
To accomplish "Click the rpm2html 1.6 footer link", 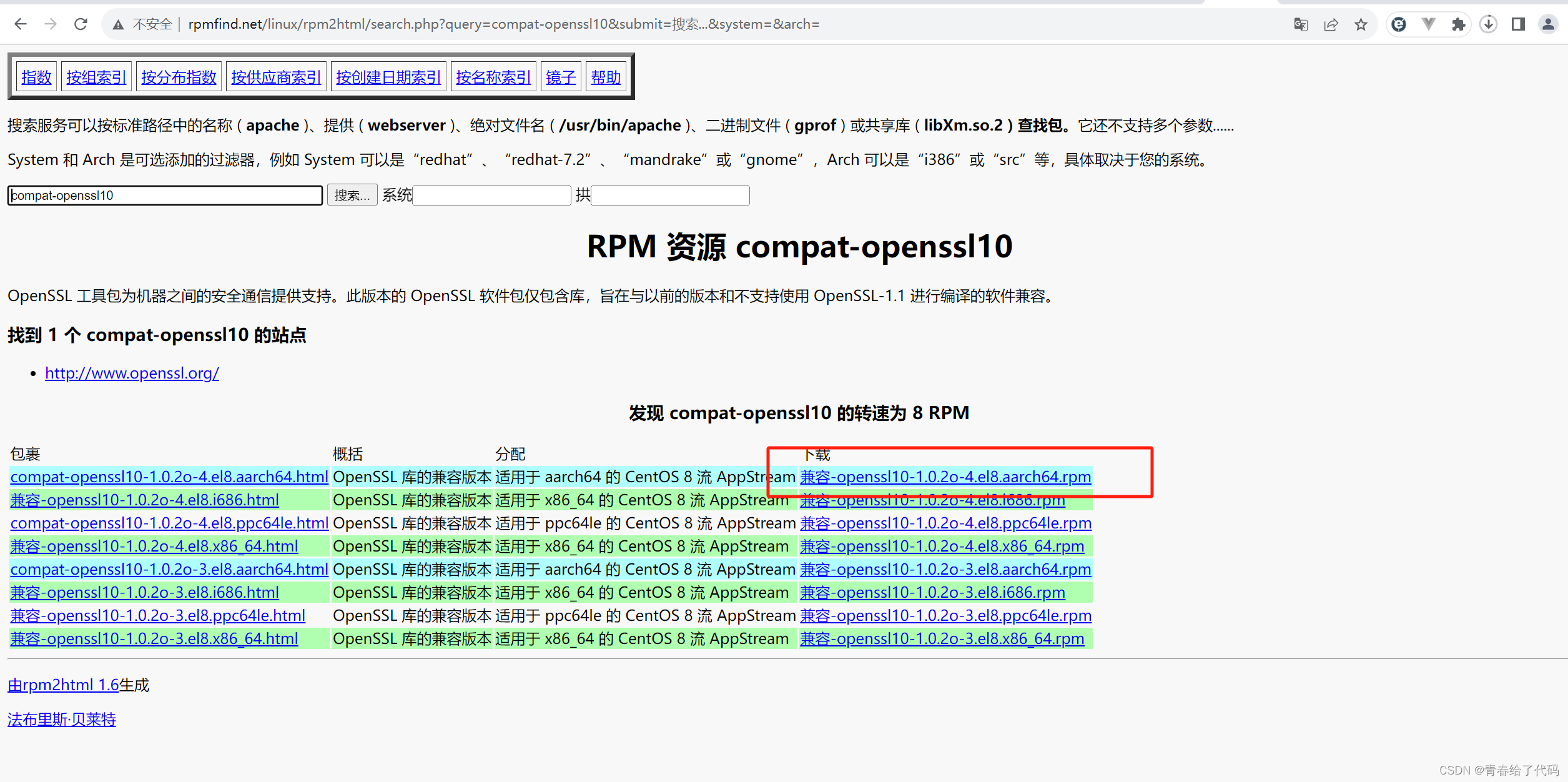I will pos(63,685).
